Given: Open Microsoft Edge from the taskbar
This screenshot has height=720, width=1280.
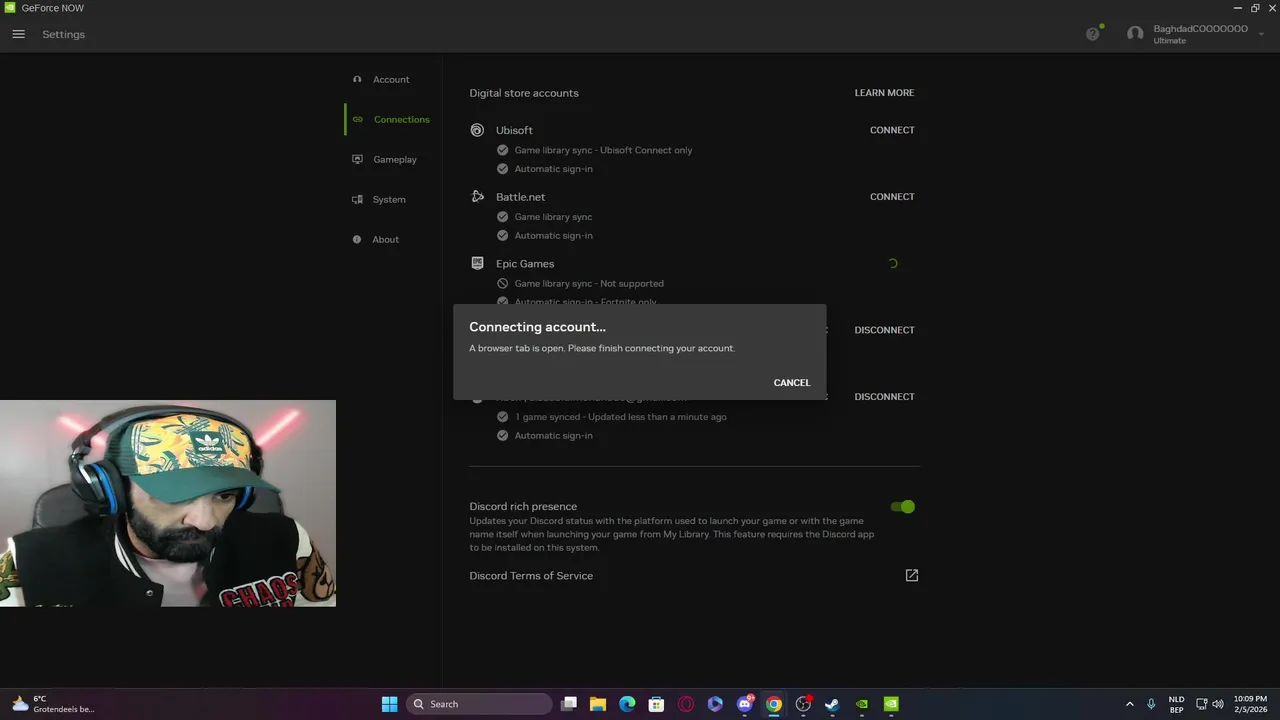Looking at the screenshot, I should [x=627, y=704].
